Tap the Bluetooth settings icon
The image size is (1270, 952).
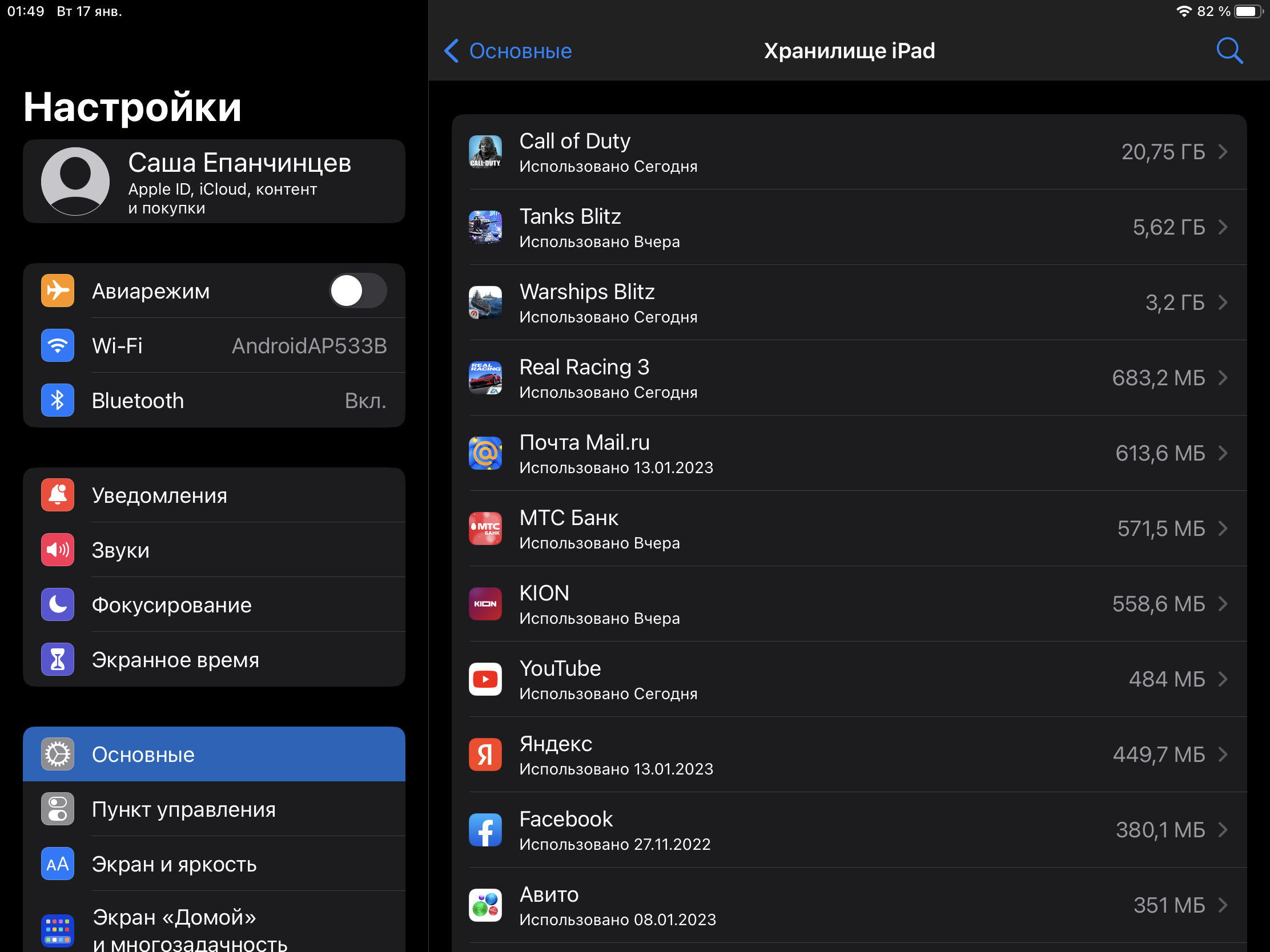[x=58, y=400]
